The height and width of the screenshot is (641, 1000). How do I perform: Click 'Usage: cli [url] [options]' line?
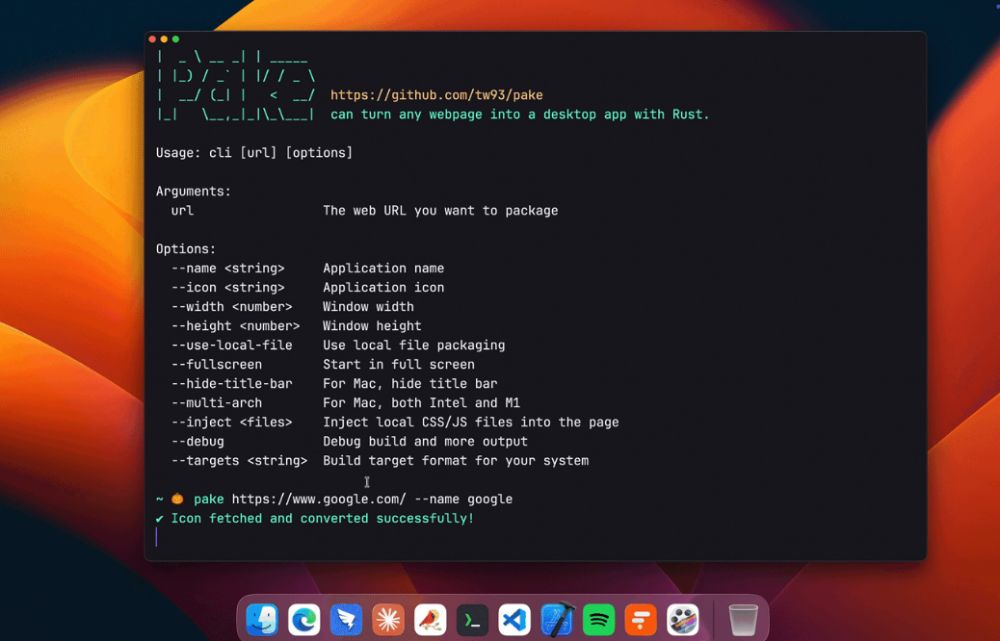(254, 152)
